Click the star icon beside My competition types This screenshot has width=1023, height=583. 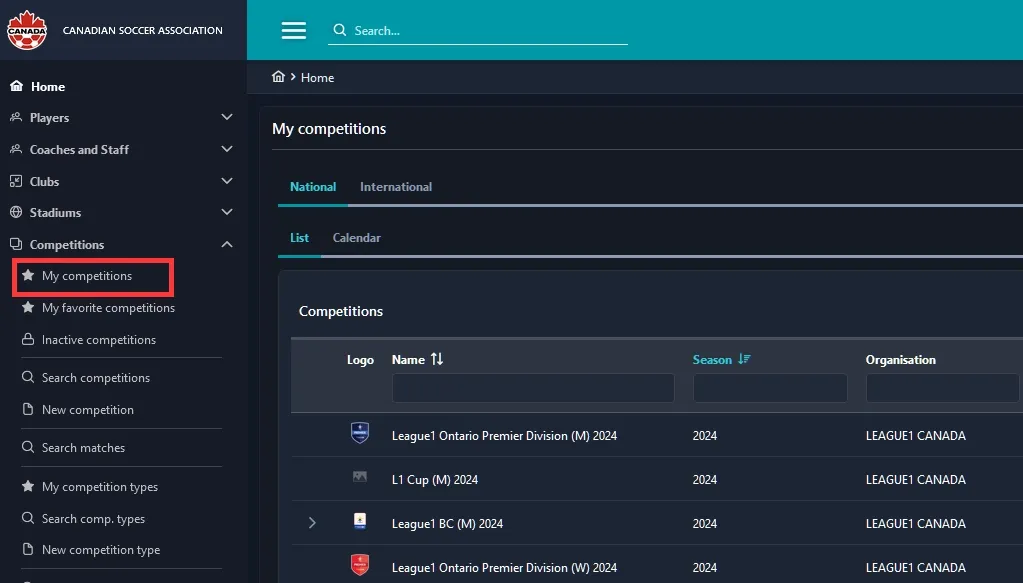[x=28, y=486]
